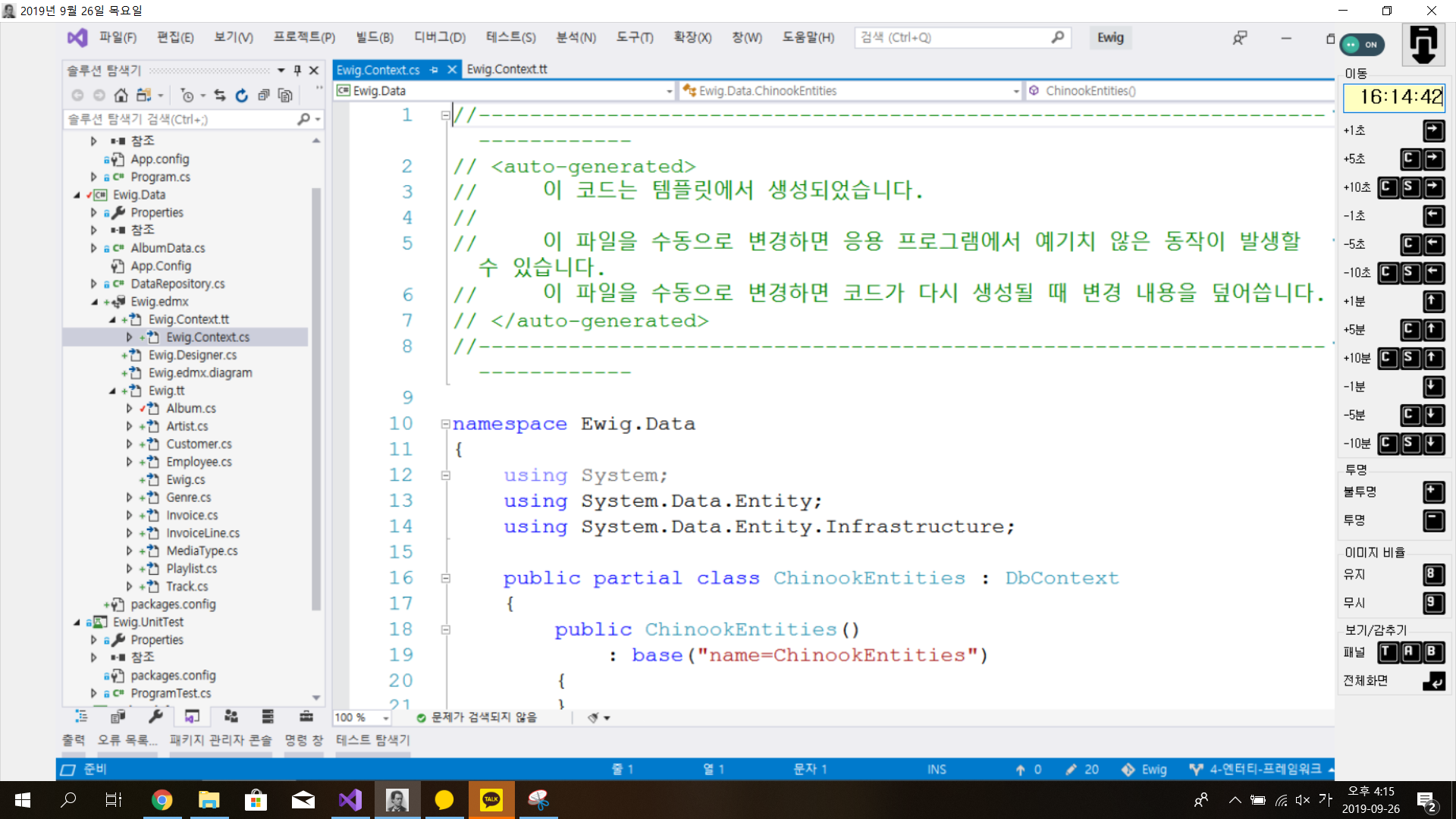This screenshot has width=1456, height=819.
Task: Click the 무시 image ratio key 9
Action: (1433, 603)
